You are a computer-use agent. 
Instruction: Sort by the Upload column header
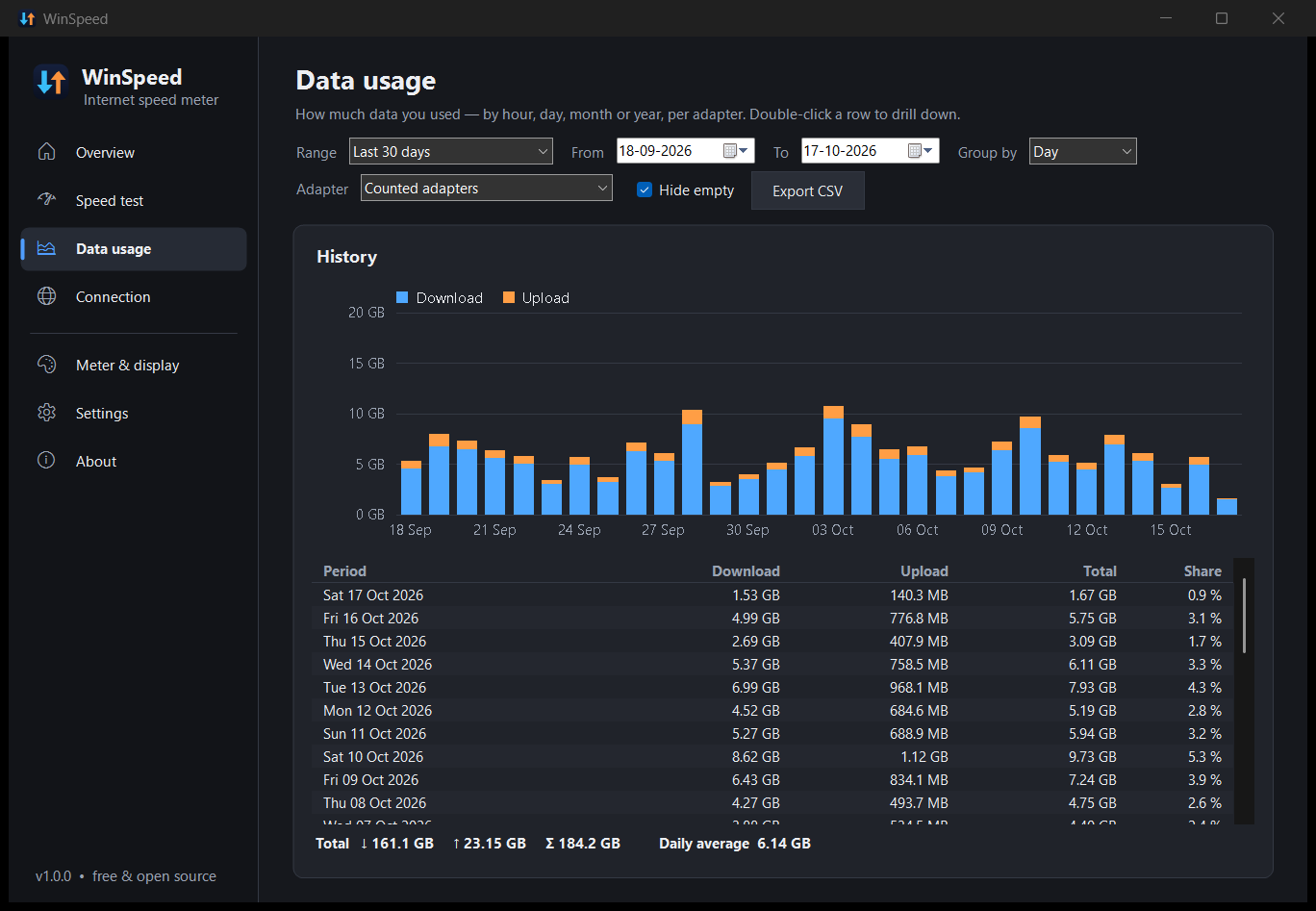[924, 570]
